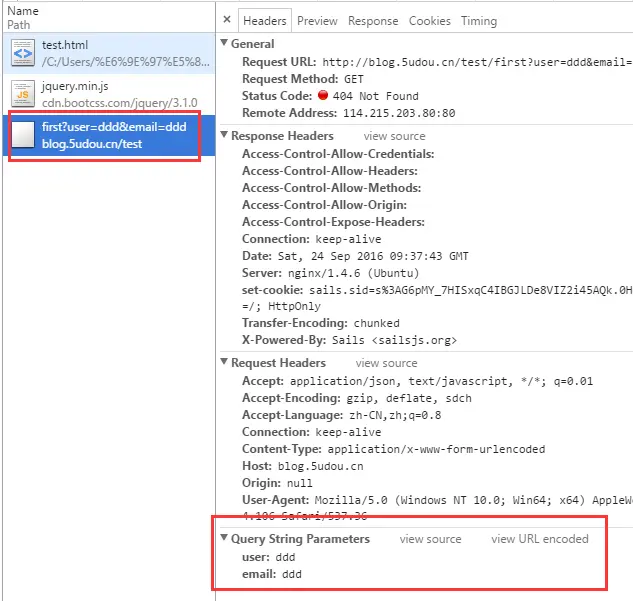
Task: Click the Path column header label
Action: [x=19, y=25]
